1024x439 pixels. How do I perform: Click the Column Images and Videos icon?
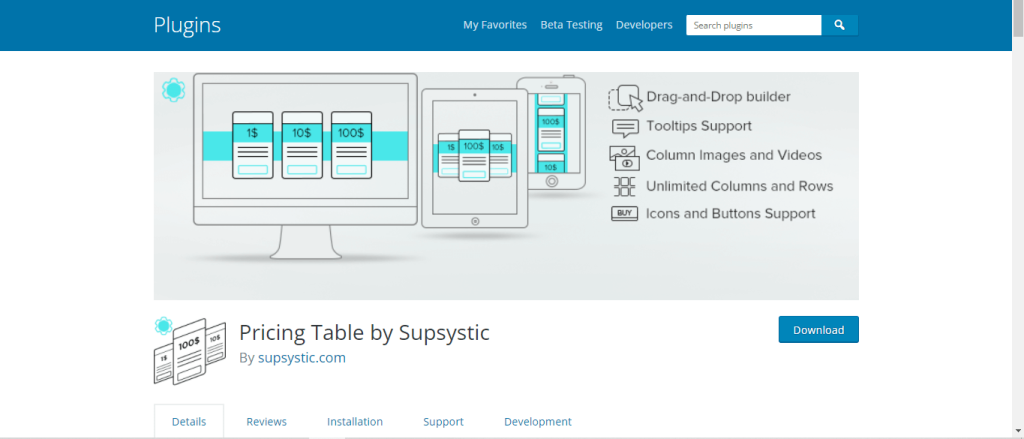tap(624, 159)
